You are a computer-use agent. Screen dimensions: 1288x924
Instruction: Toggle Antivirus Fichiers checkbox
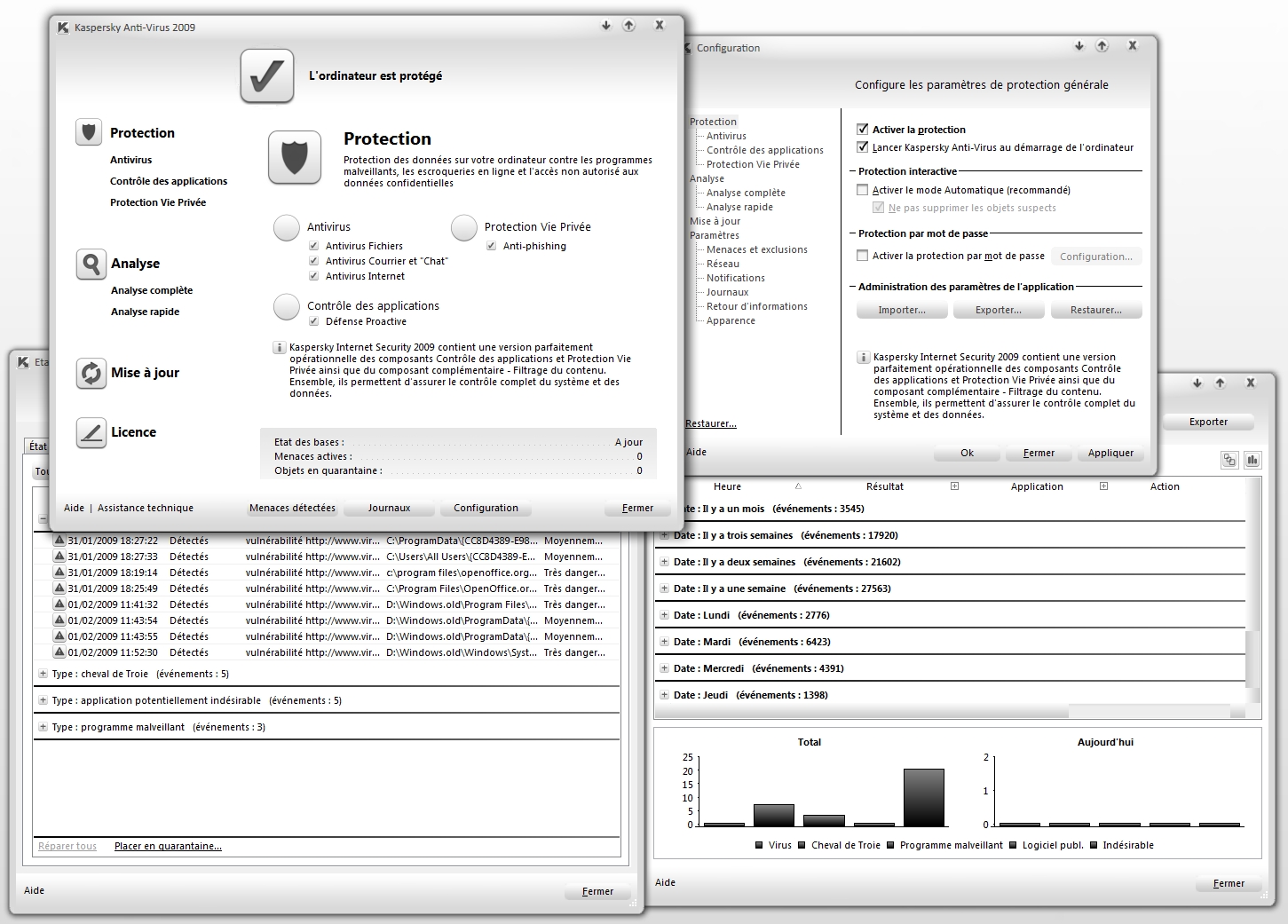(313, 246)
